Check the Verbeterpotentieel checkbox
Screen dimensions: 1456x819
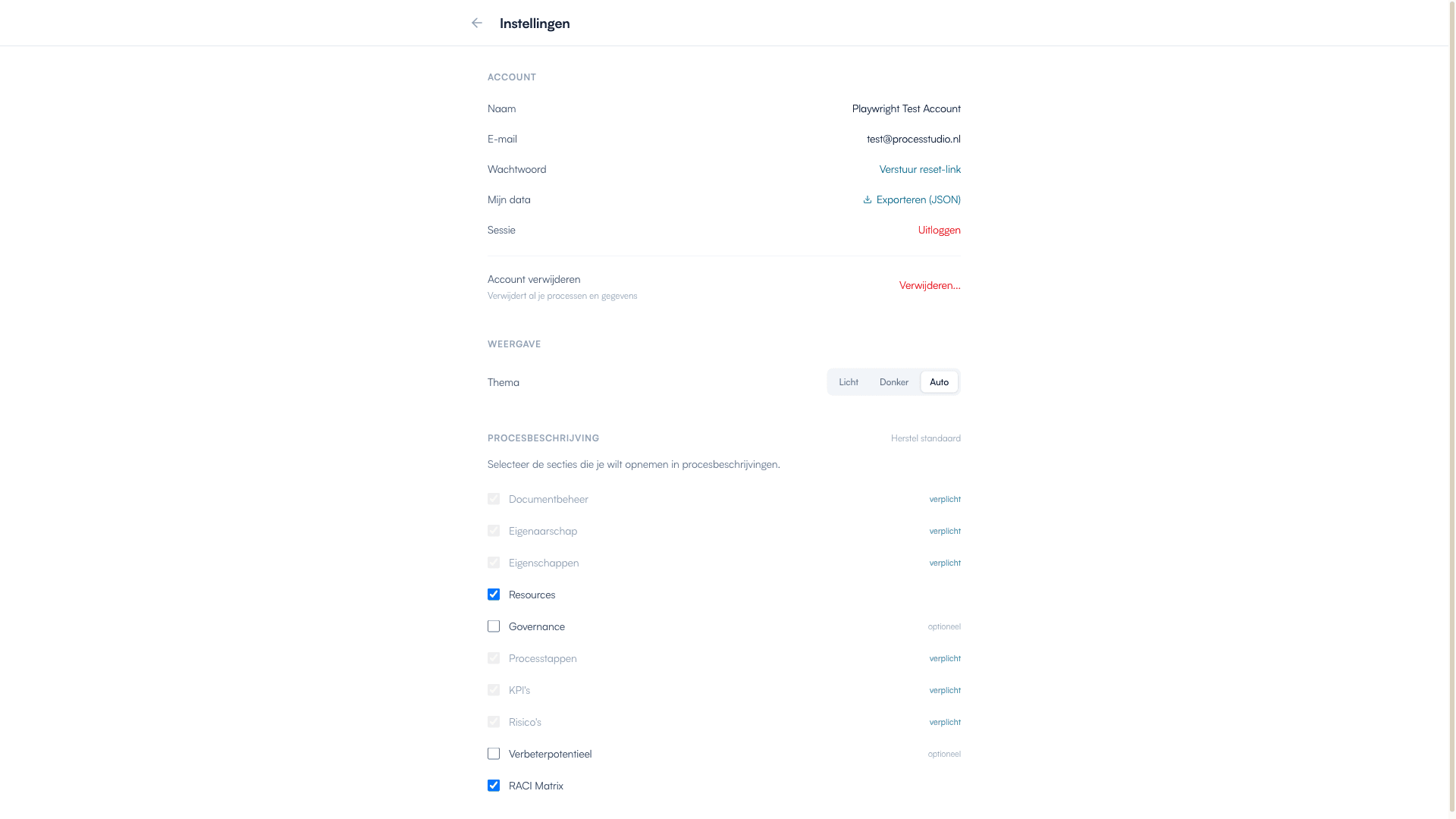pyautogui.click(x=494, y=754)
